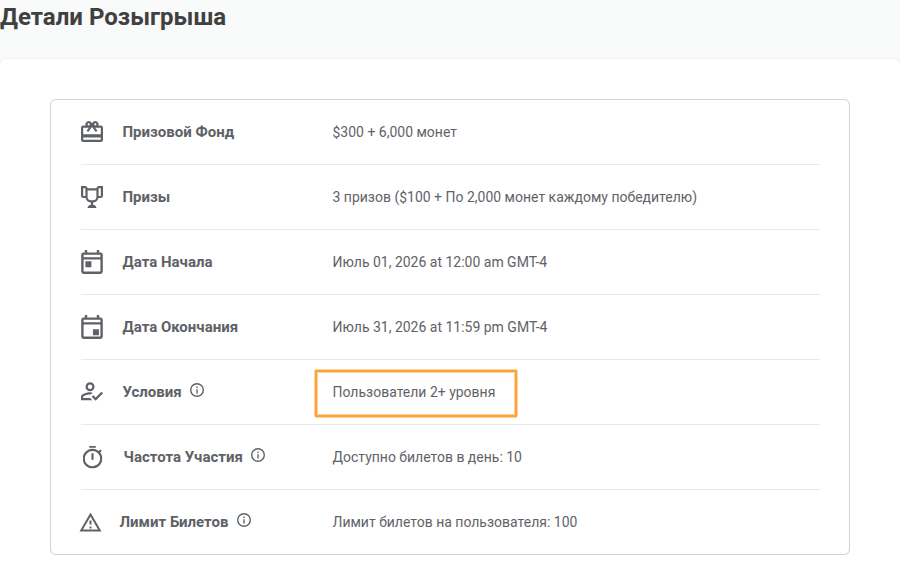Open the info tooltip next to Условия
The image size is (900, 561).
coord(197,390)
